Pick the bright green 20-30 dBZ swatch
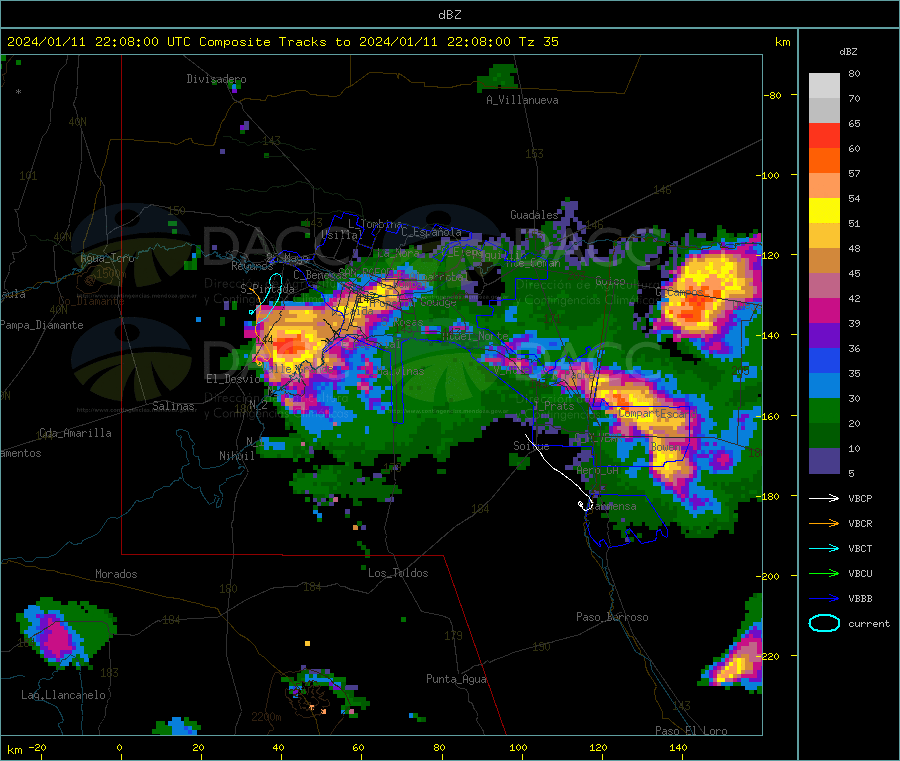This screenshot has width=900, height=761. tap(824, 410)
